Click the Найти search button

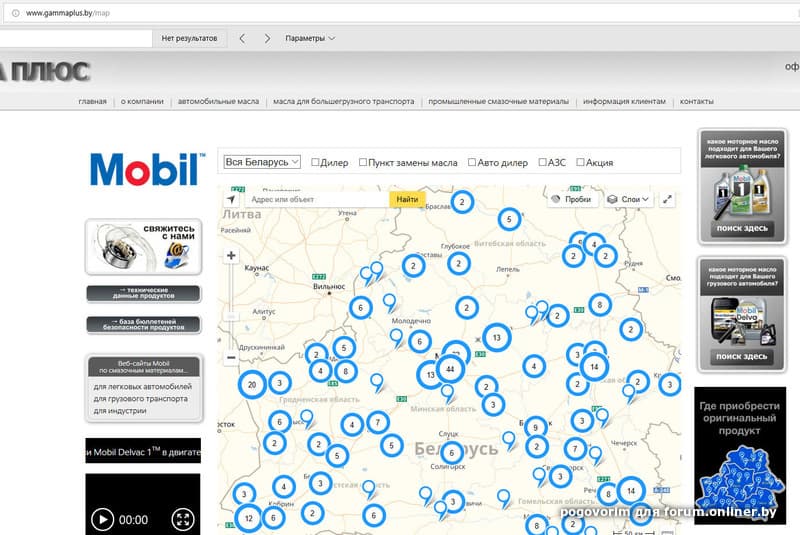407,199
